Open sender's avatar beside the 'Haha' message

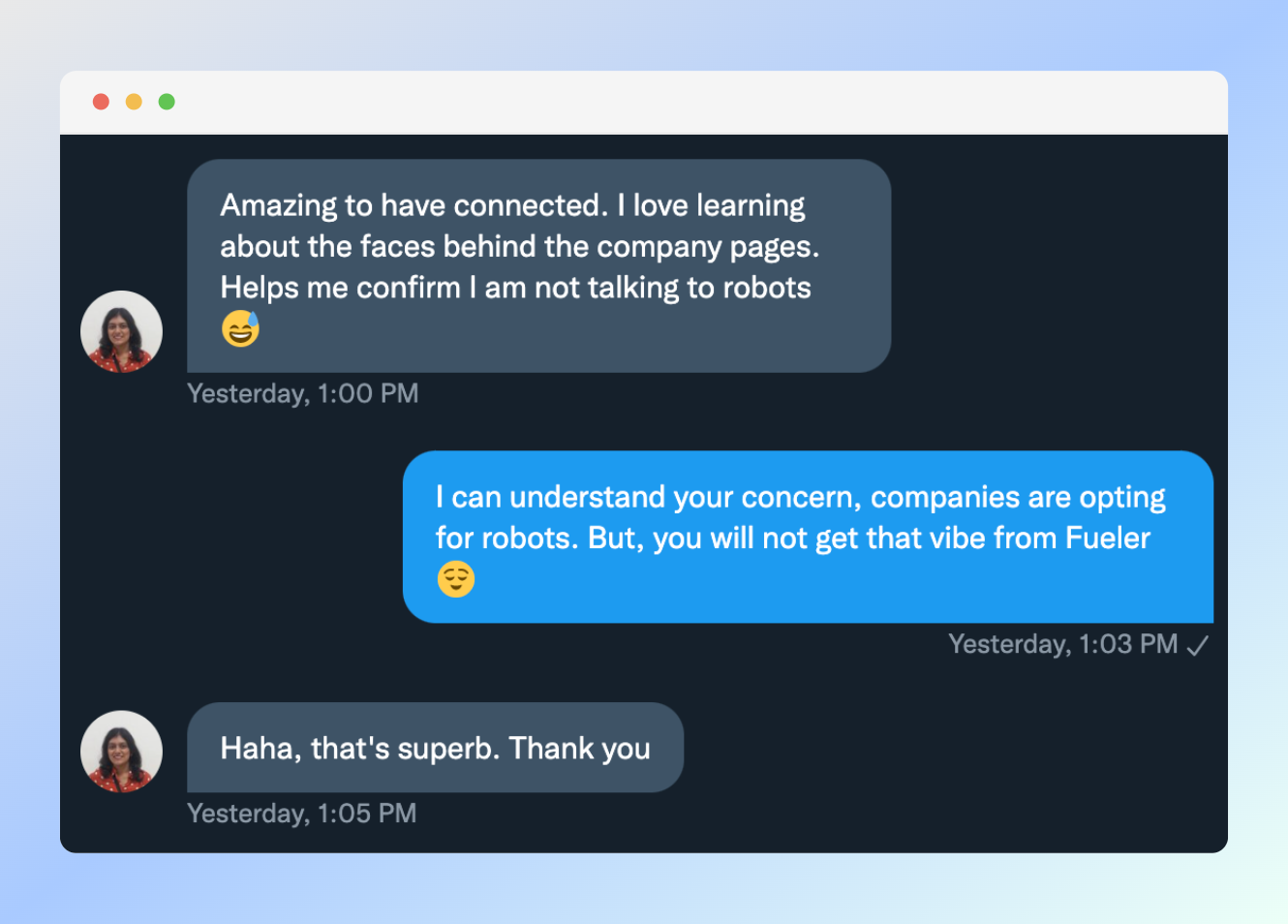pos(121,752)
